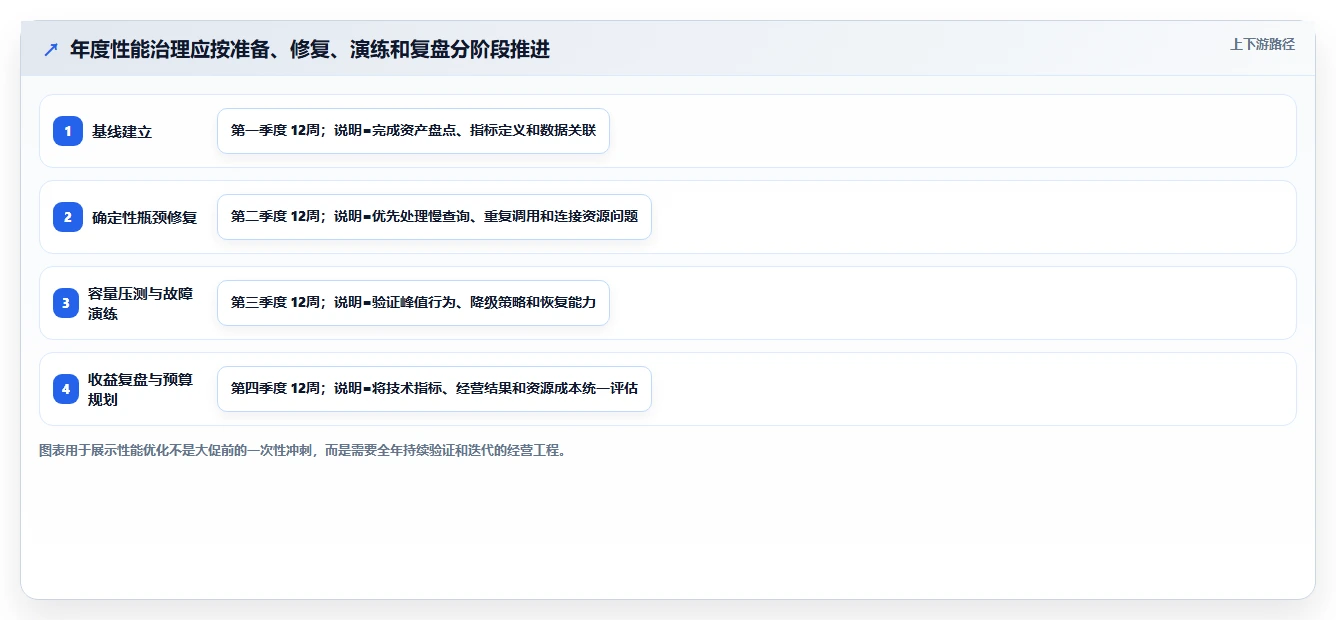Click the 收益复盘与预算规划 stage label

pyautogui.click(x=140, y=389)
